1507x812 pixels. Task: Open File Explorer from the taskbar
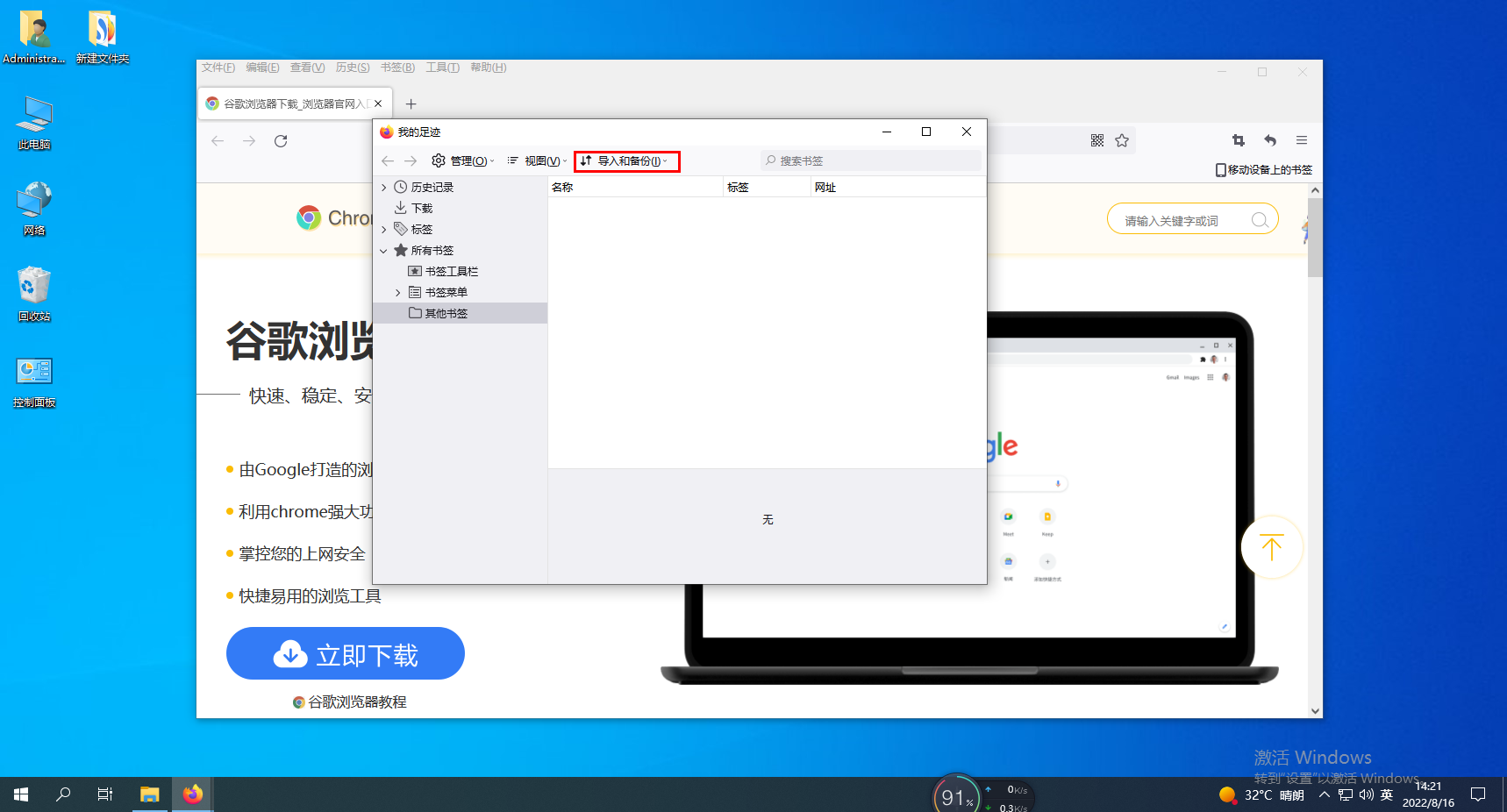[150, 794]
